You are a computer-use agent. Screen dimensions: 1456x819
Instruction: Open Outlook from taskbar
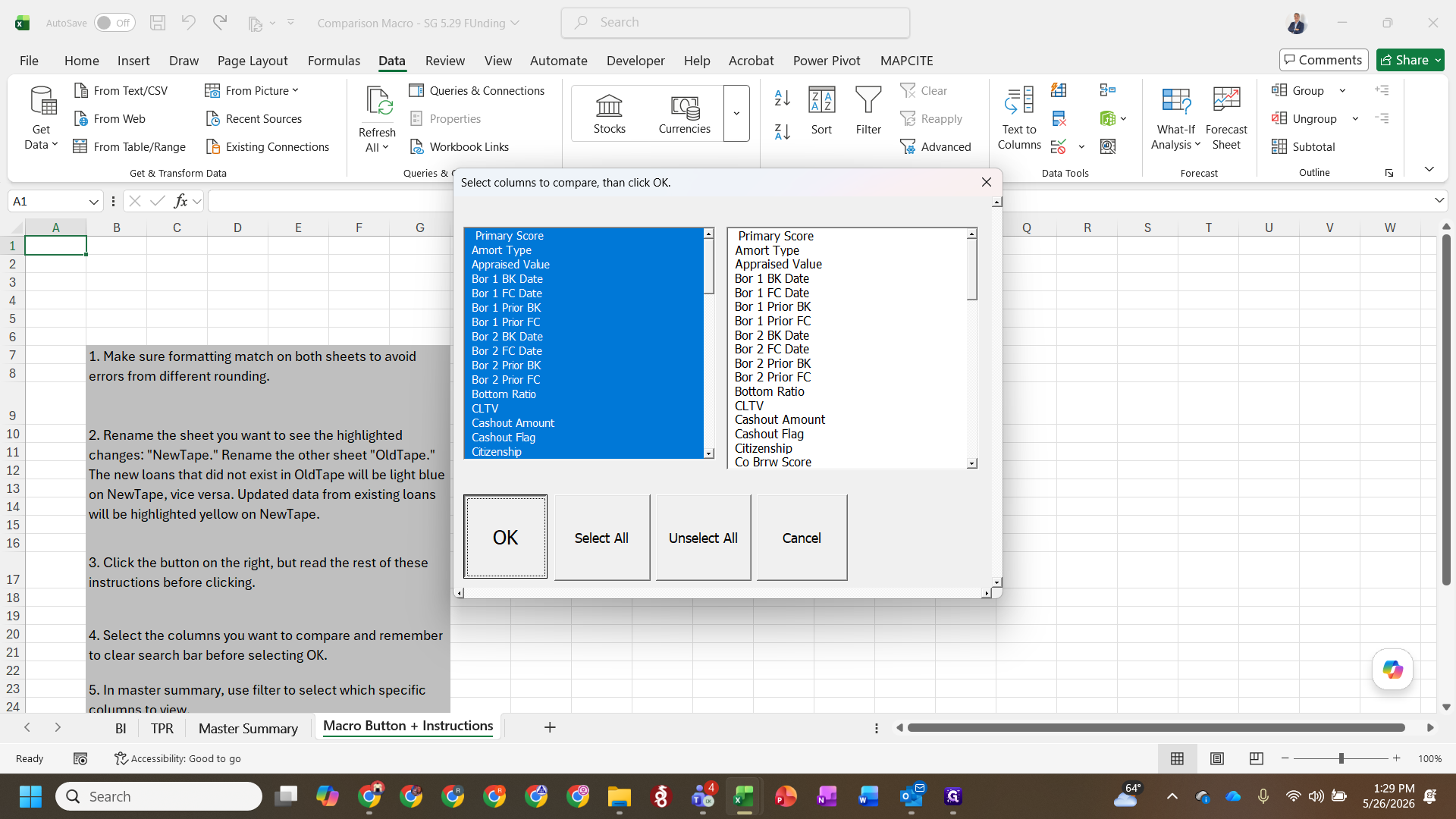pyautogui.click(x=912, y=796)
